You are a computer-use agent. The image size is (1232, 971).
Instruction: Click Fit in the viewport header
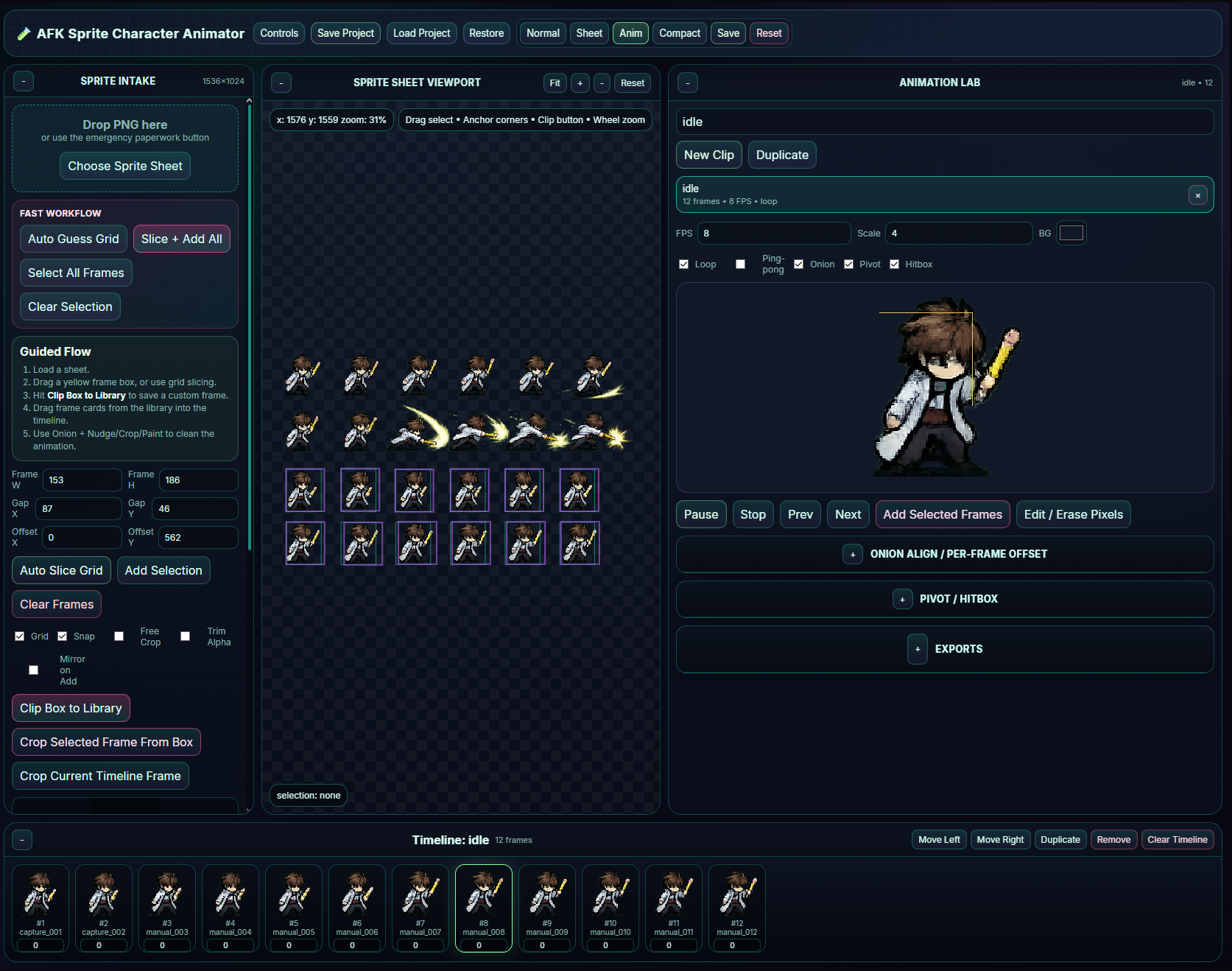pos(555,83)
